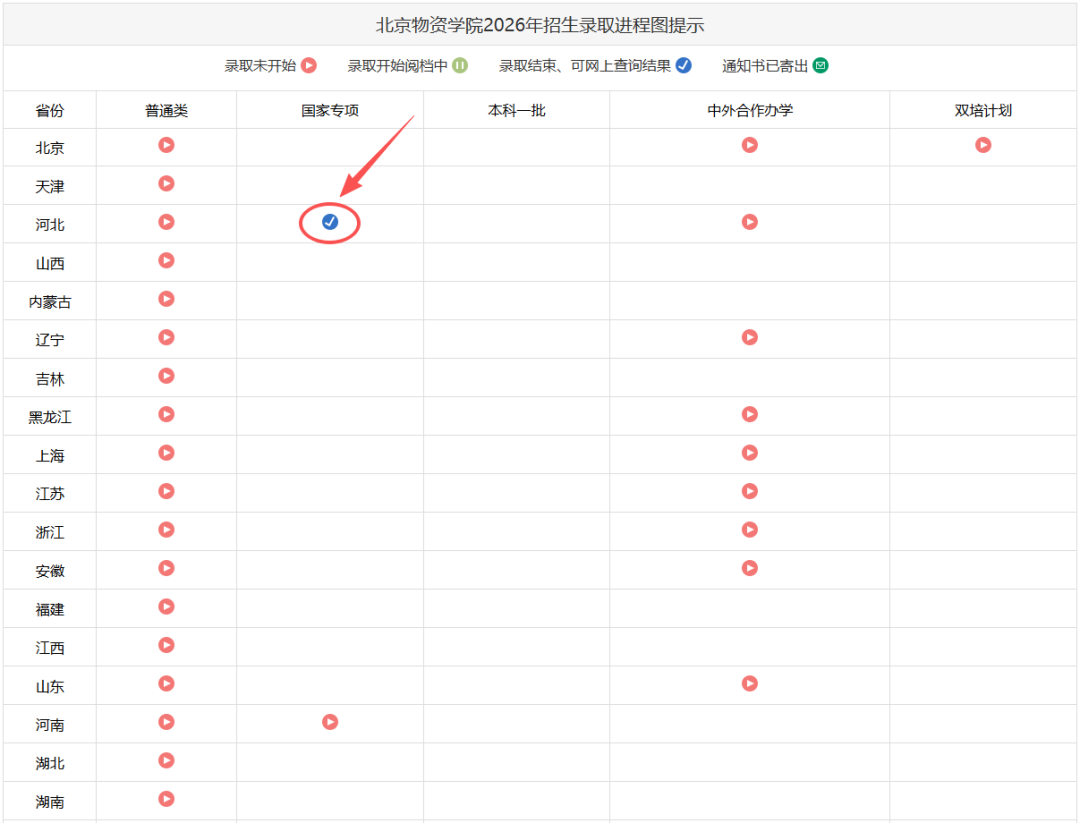Click the 浙江 province cell
1080x823 pixels.
coord(50,533)
